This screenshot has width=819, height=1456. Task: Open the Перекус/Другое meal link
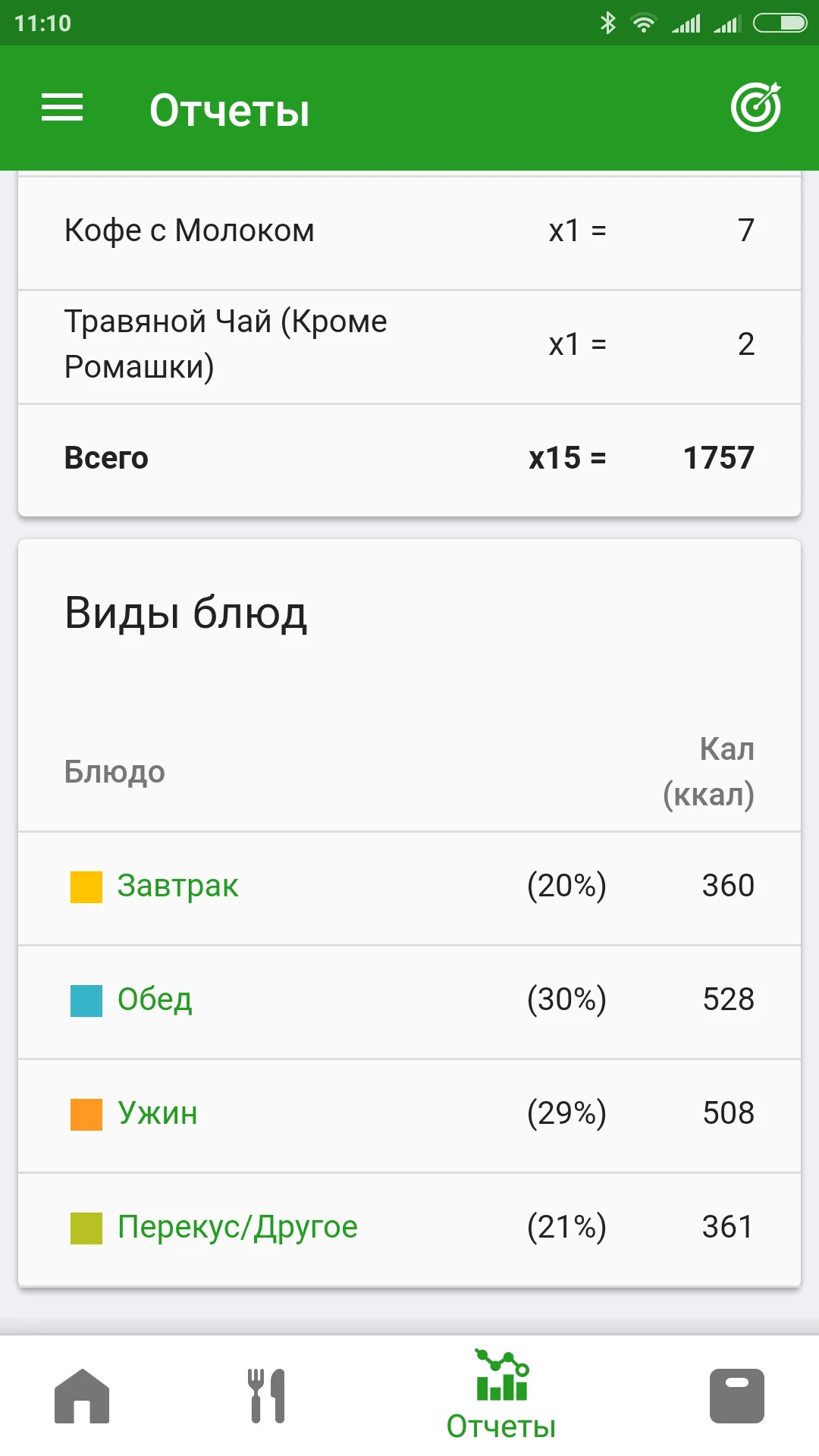click(237, 1227)
